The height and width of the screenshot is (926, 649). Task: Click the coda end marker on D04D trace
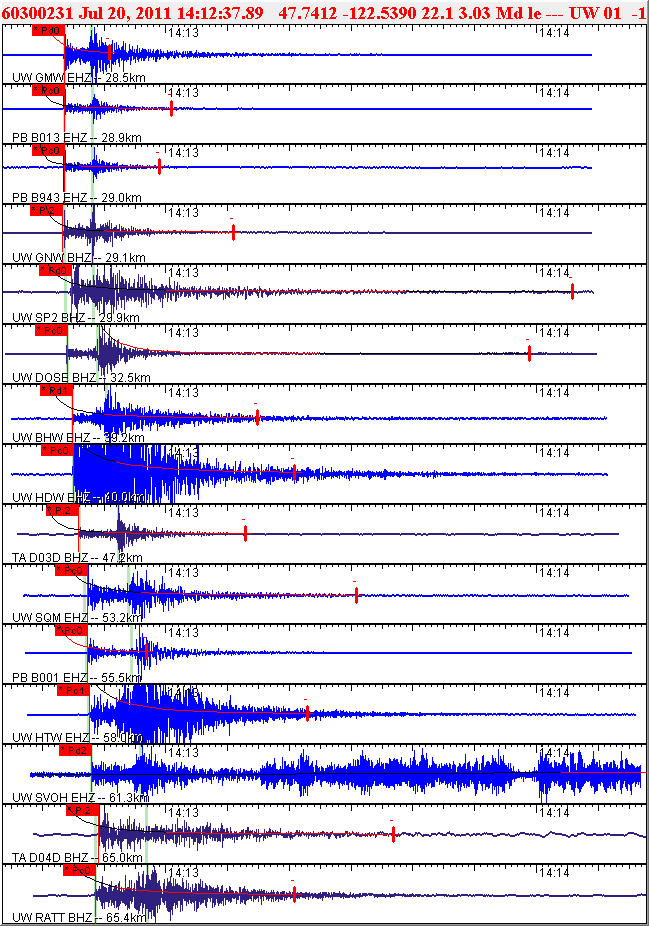tap(393, 834)
